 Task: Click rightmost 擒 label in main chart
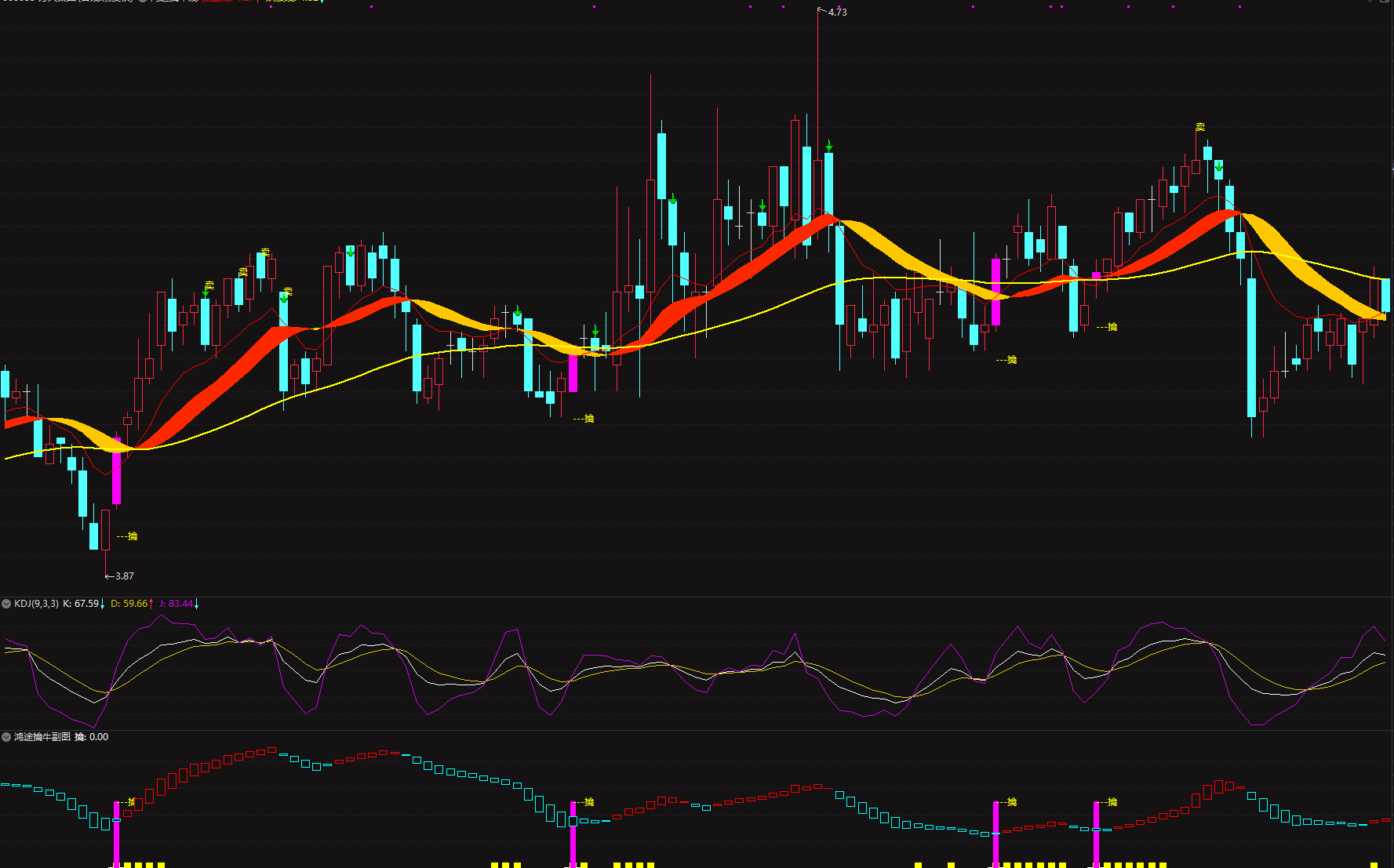pos(1112,327)
